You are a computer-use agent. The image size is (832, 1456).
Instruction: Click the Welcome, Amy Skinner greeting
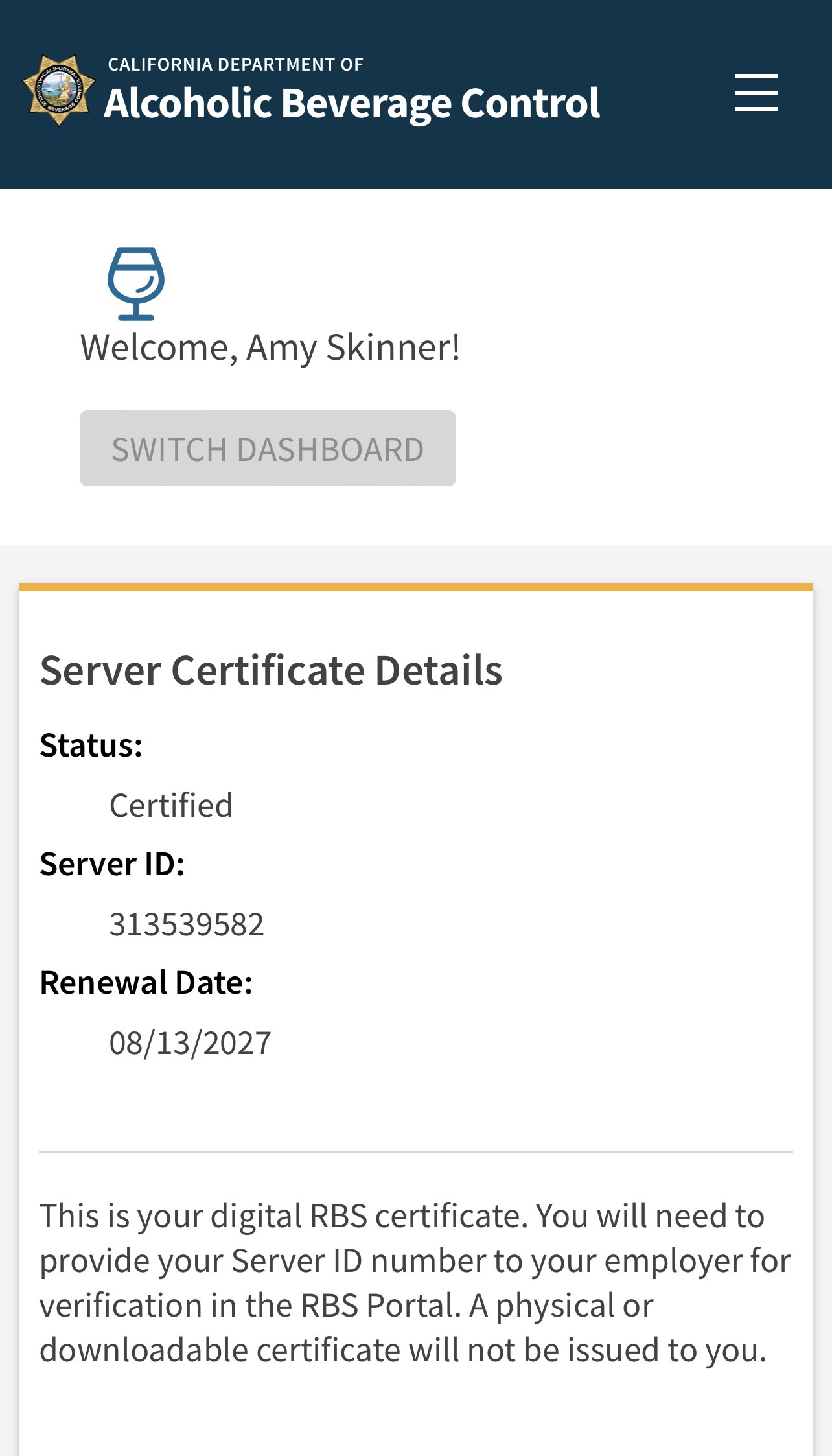270,347
